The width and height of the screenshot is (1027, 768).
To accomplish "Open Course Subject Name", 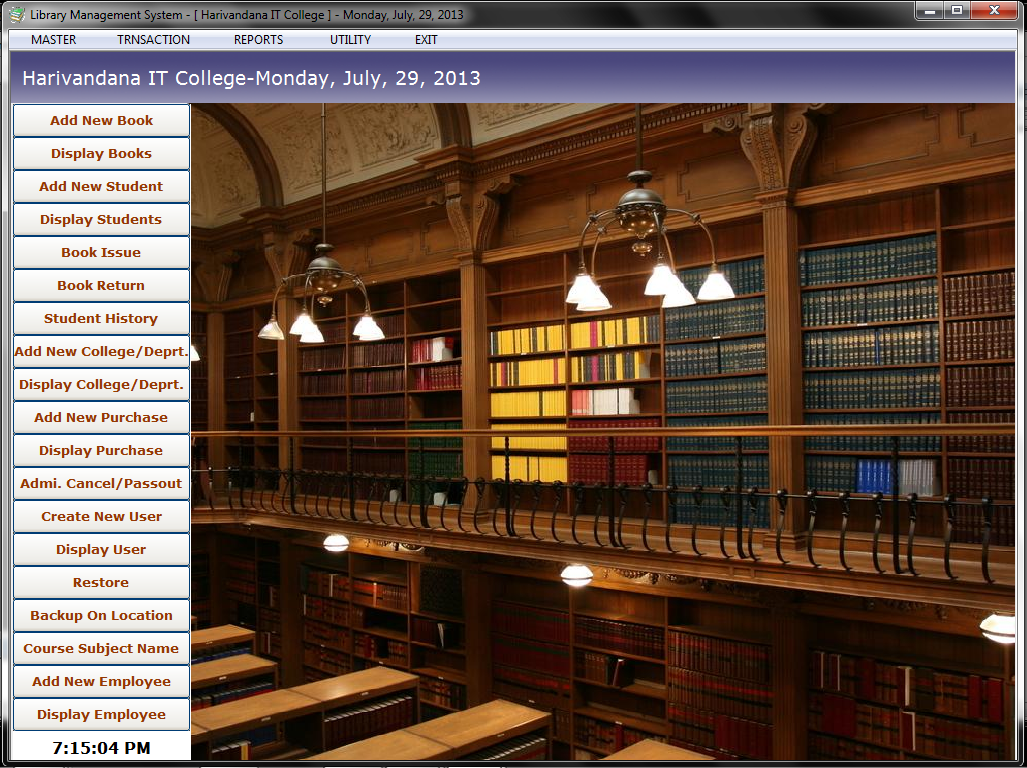I will click(101, 649).
